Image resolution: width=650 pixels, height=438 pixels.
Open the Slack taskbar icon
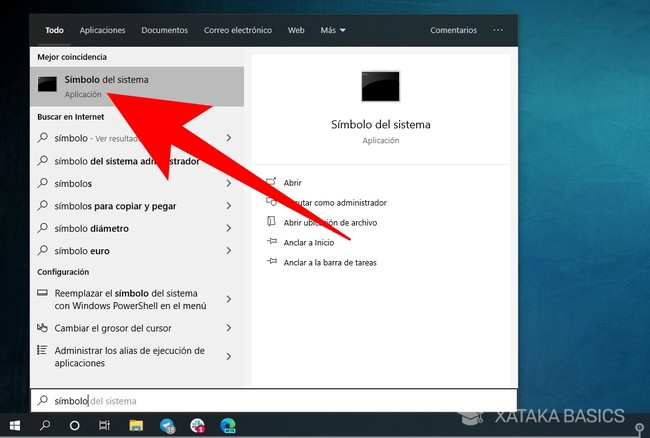(x=197, y=426)
